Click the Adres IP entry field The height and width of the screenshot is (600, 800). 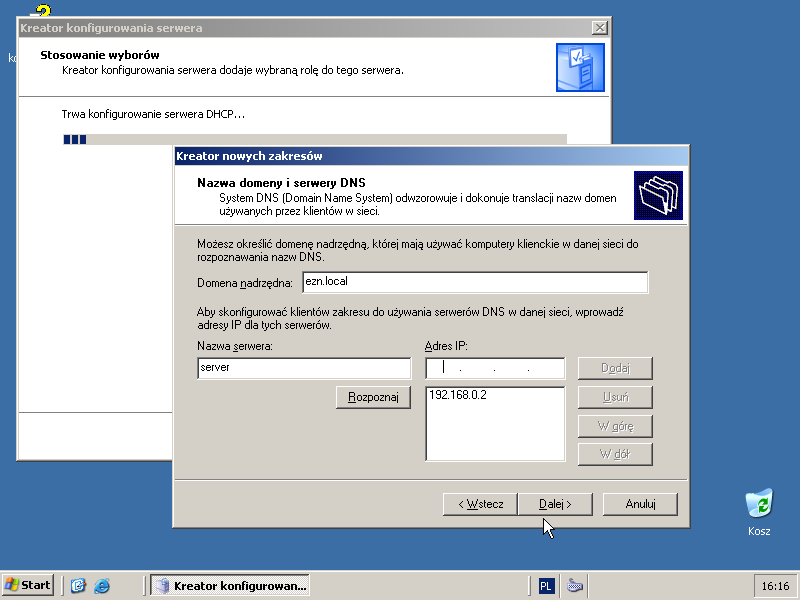tap(495, 368)
